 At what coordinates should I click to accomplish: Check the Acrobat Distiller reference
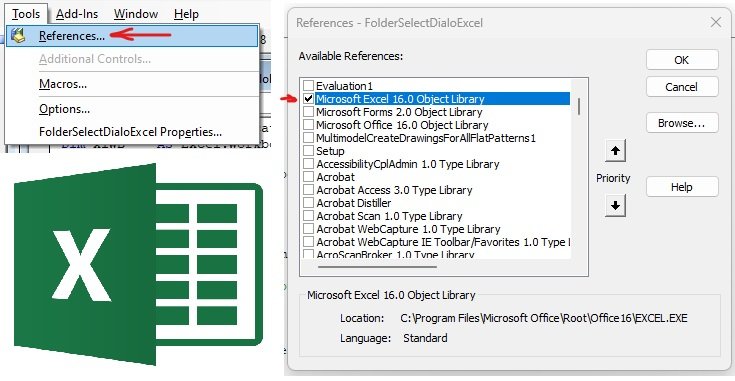308,203
